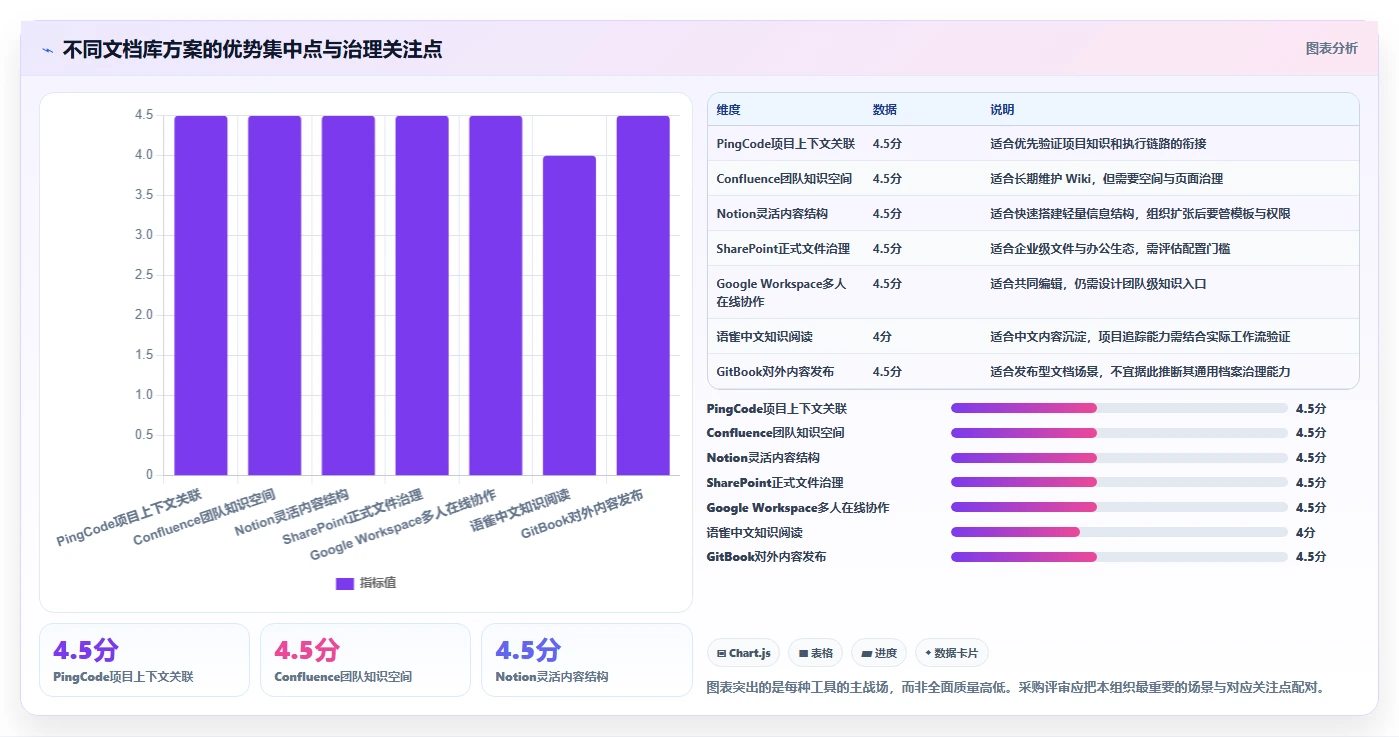Click description 适合共同编辑，仍需设计团队级知识入口

[x=1098, y=284]
